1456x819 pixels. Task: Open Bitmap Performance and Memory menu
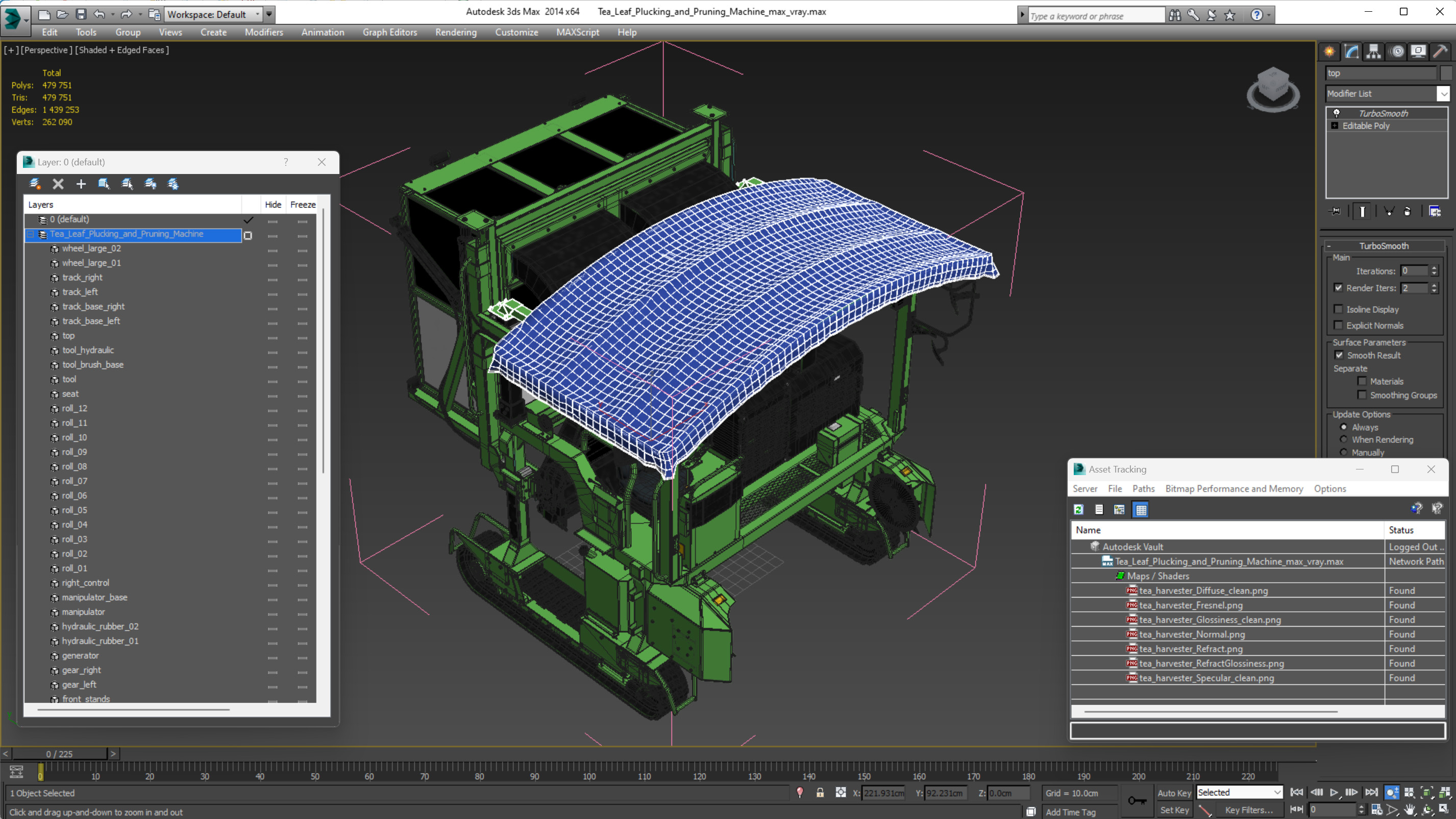(x=1234, y=488)
